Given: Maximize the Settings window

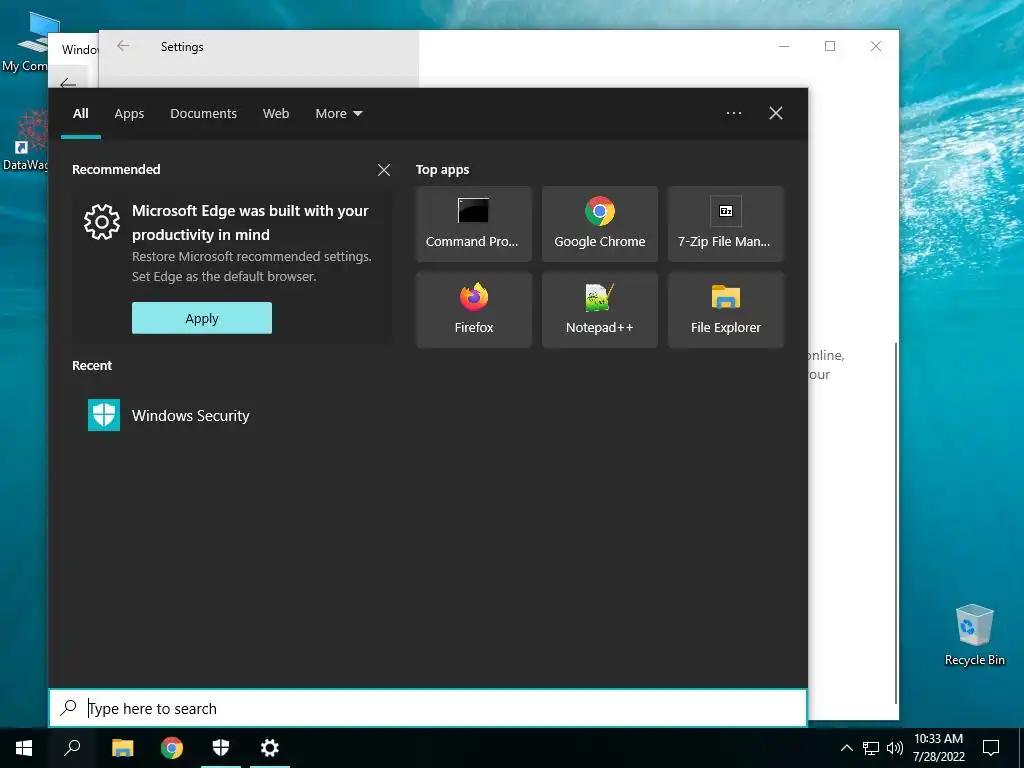Looking at the screenshot, I should [x=830, y=46].
